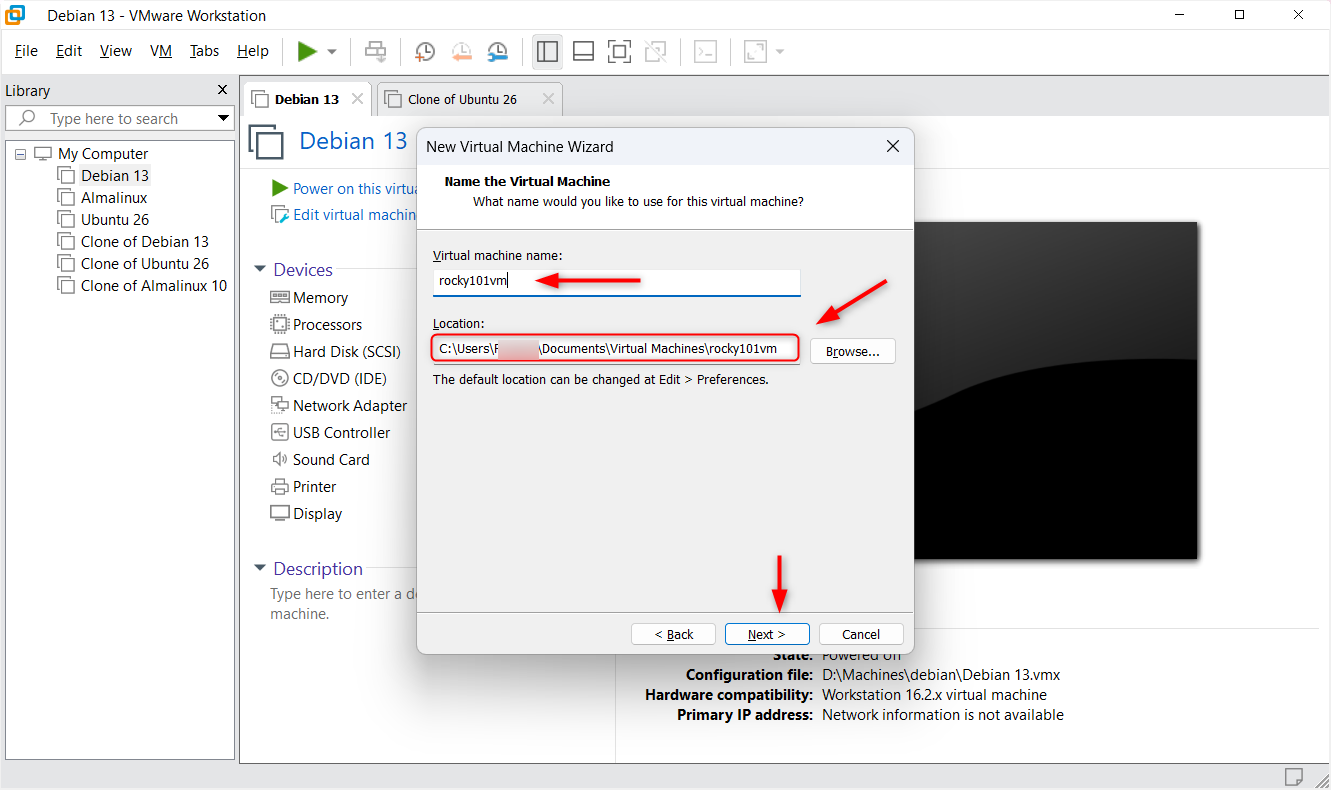
Task: Take a snapshot of this virtual machine
Action: point(425,52)
